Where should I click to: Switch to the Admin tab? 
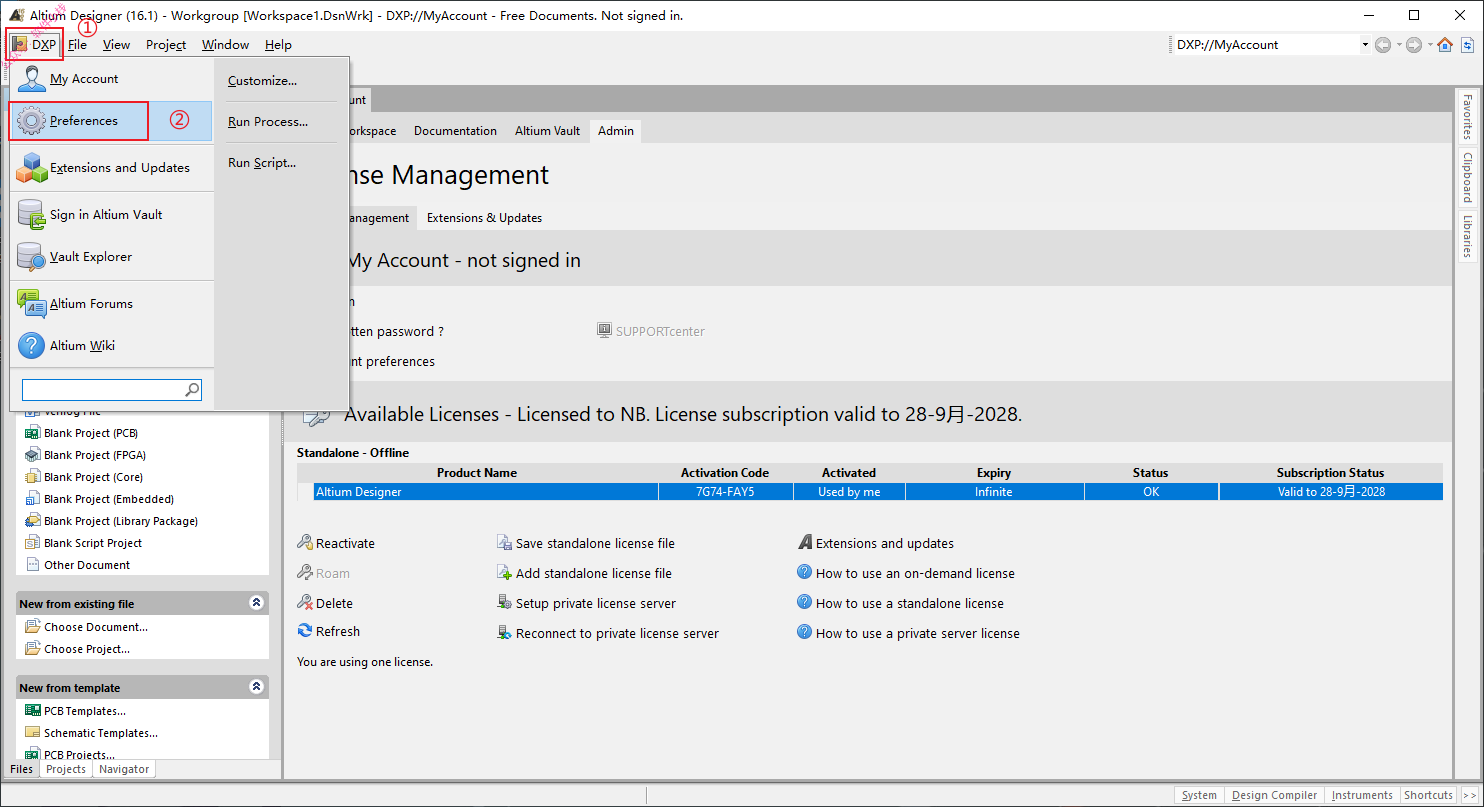[615, 131]
